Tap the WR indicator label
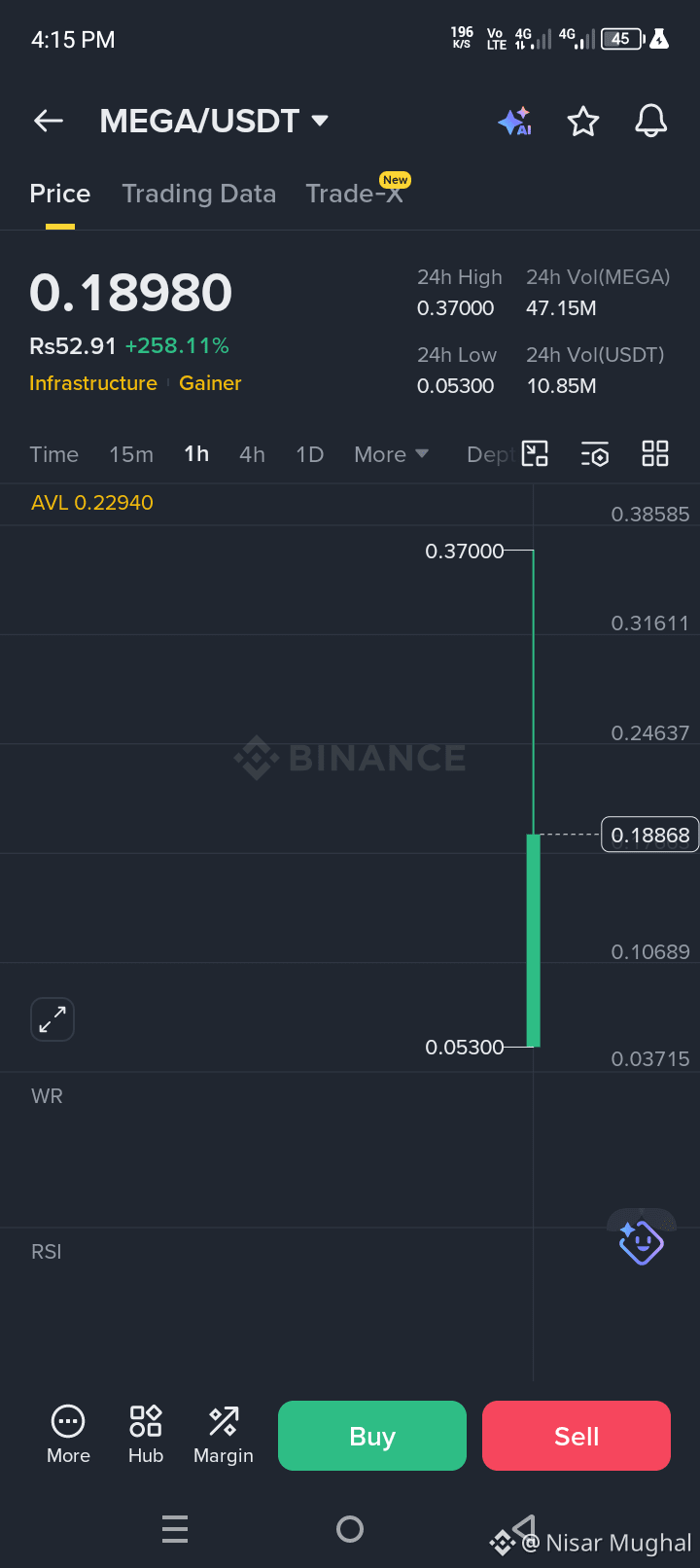This screenshot has width=700, height=1568. click(47, 1096)
